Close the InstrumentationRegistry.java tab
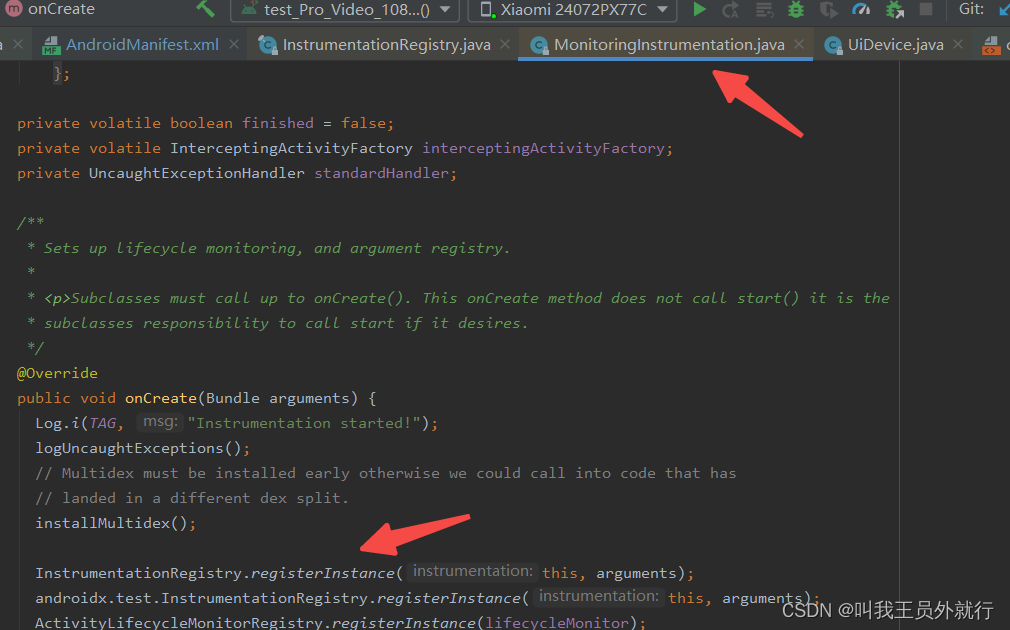 coord(505,44)
